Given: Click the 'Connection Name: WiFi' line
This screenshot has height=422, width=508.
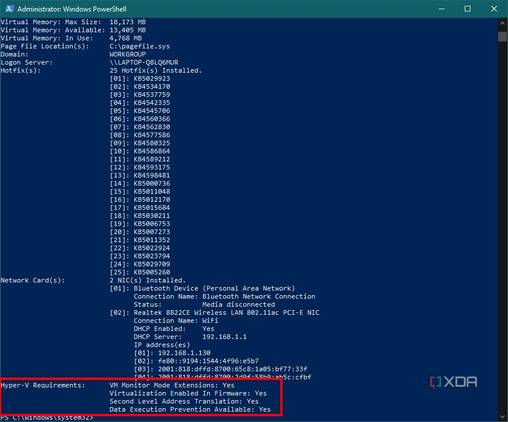Looking at the screenshot, I should pyautogui.click(x=176, y=320).
